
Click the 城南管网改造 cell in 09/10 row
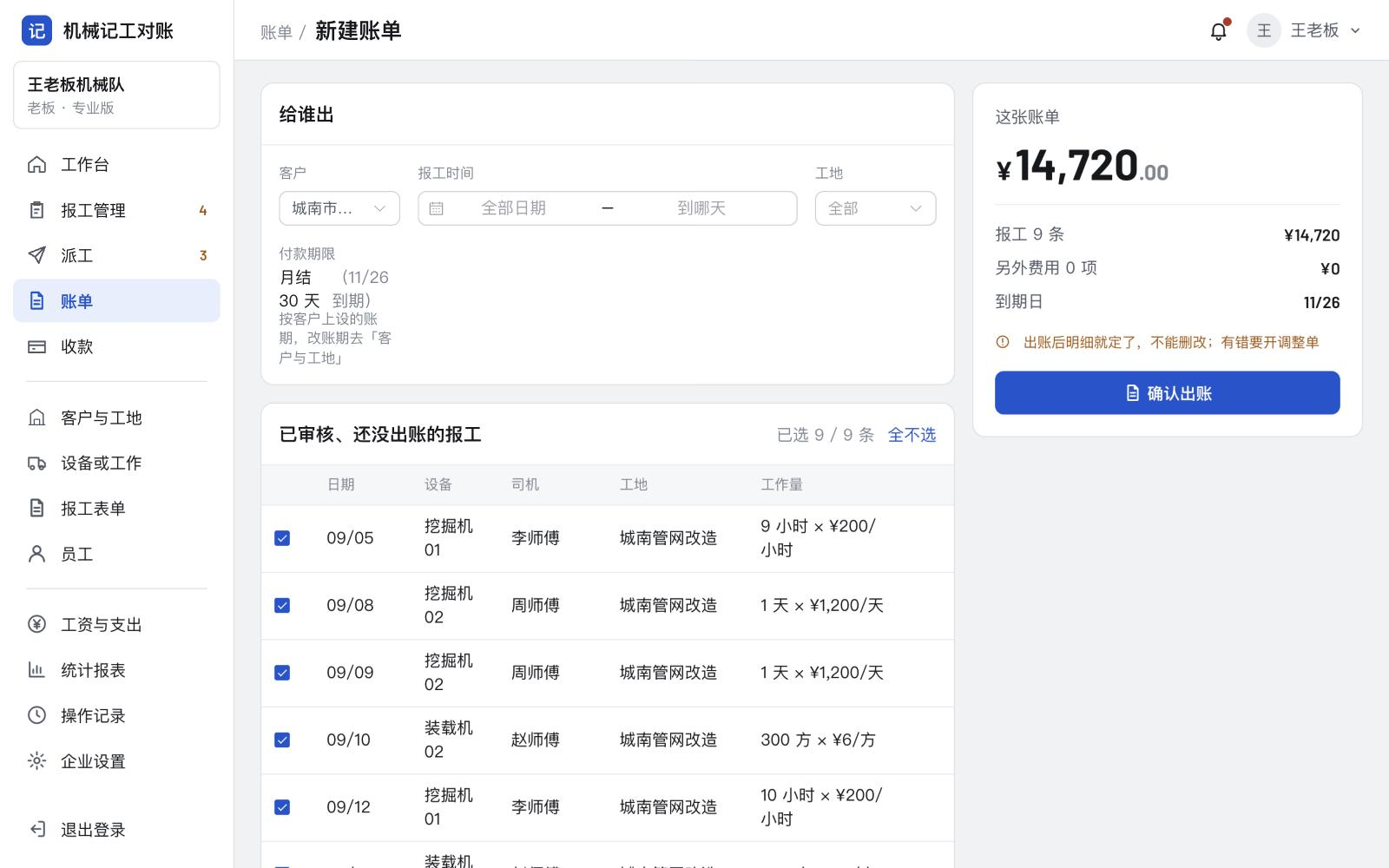point(668,740)
